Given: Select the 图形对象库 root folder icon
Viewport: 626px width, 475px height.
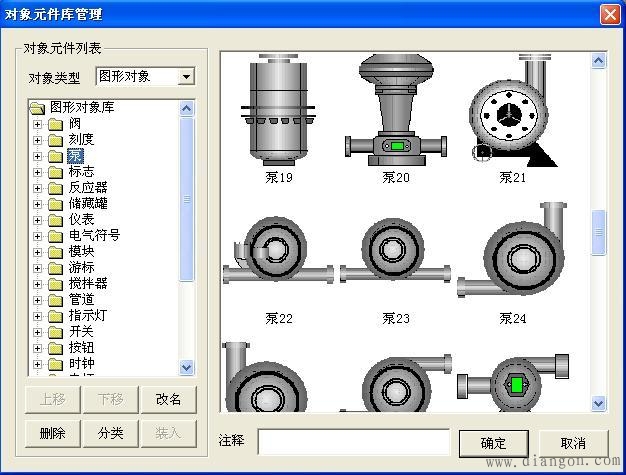Looking at the screenshot, I should [x=37, y=108].
